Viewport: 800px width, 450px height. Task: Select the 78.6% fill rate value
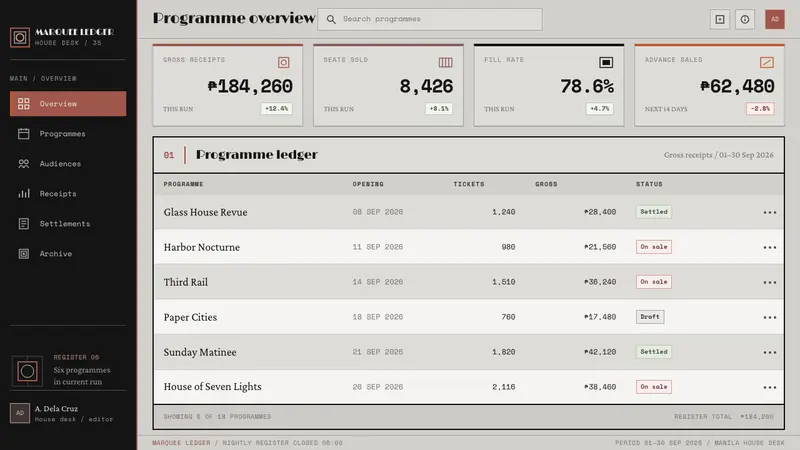click(587, 86)
